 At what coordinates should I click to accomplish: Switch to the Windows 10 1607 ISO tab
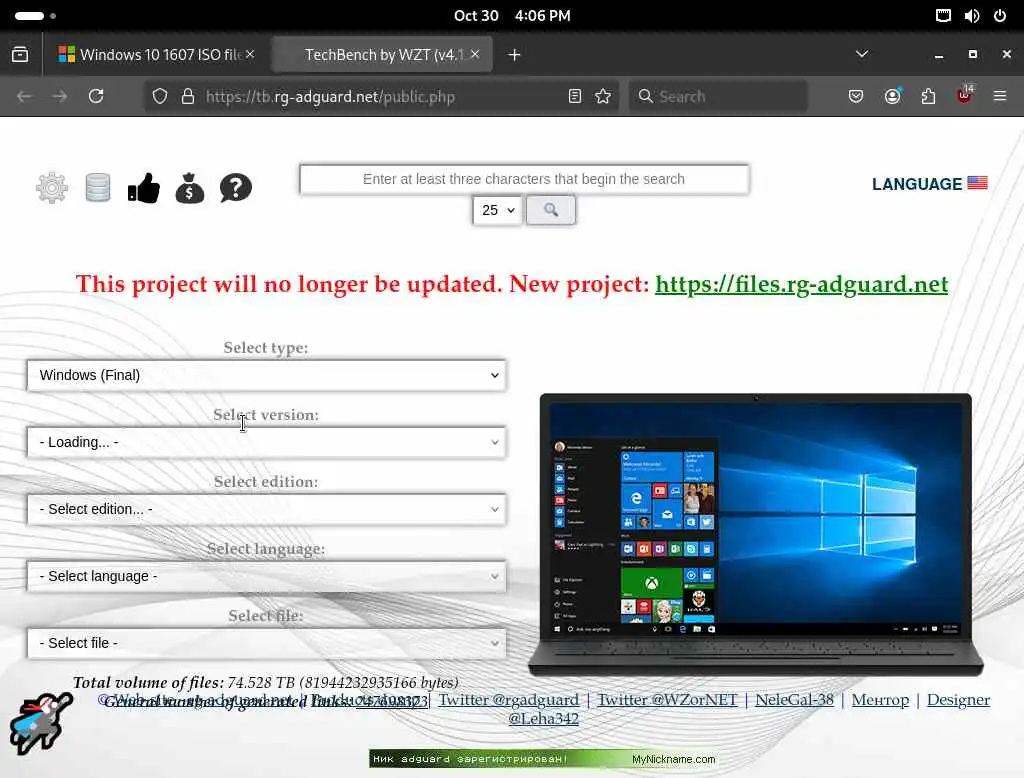pos(157,55)
